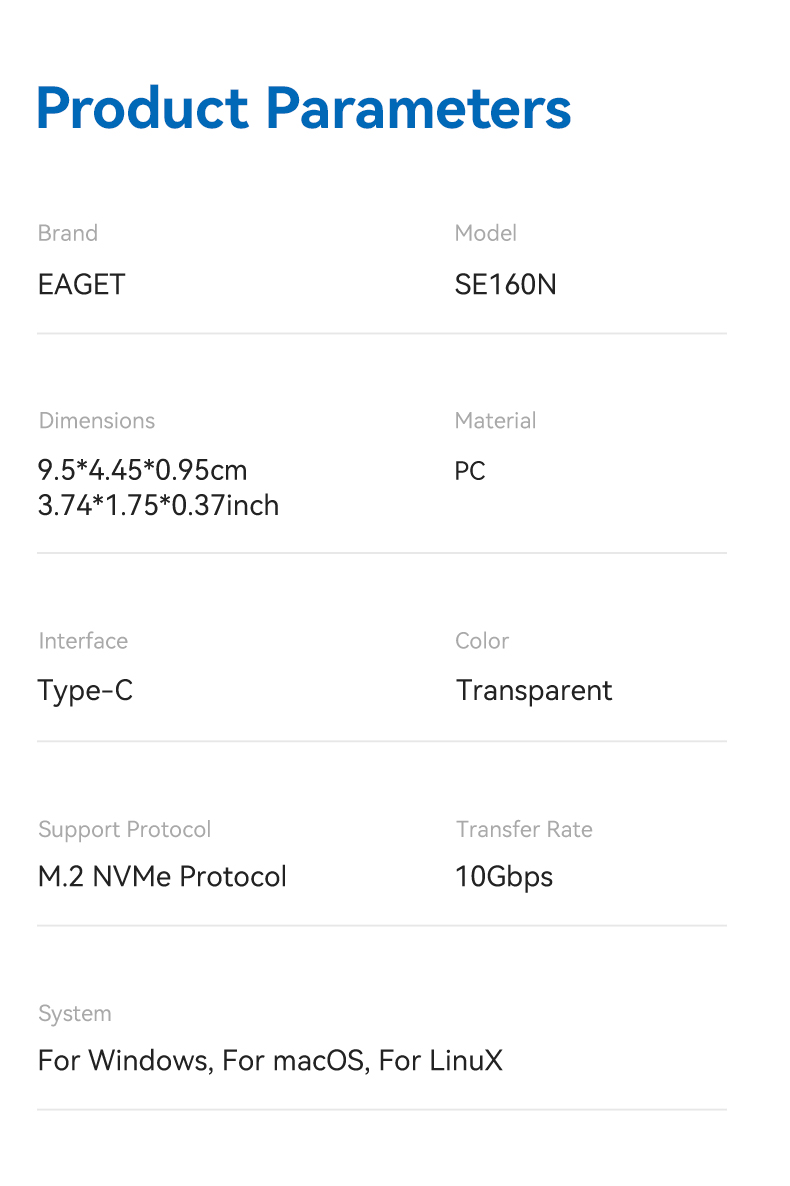Click the Transfer Rate label

[x=524, y=830]
